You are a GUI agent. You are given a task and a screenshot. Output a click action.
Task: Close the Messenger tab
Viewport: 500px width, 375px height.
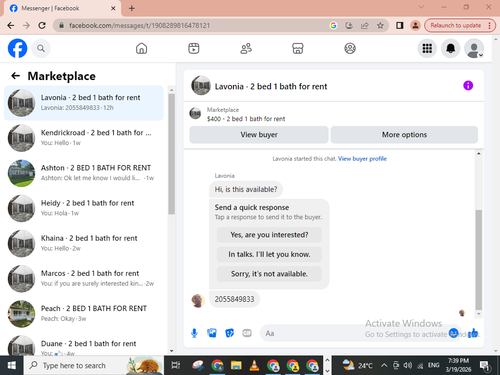113,8
